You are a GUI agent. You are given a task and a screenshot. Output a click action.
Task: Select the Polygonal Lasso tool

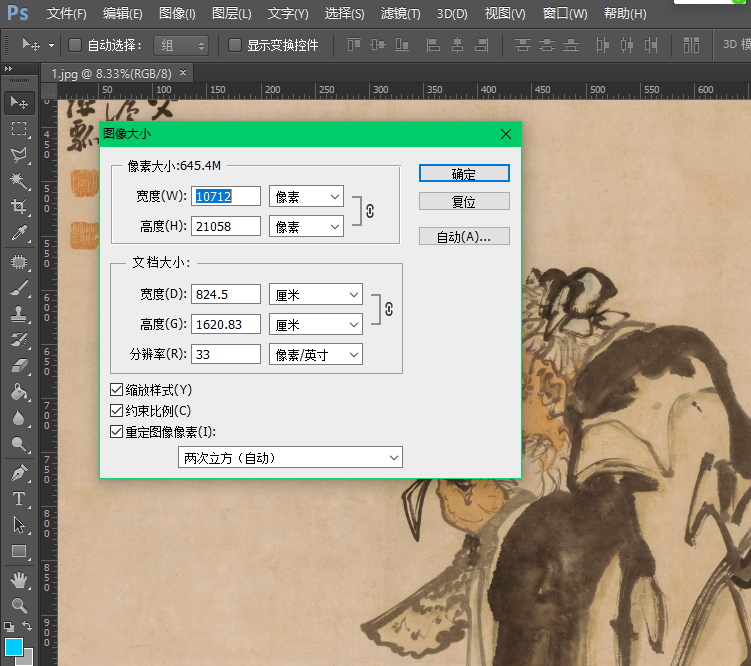pyautogui.click(x=19, y=154)
